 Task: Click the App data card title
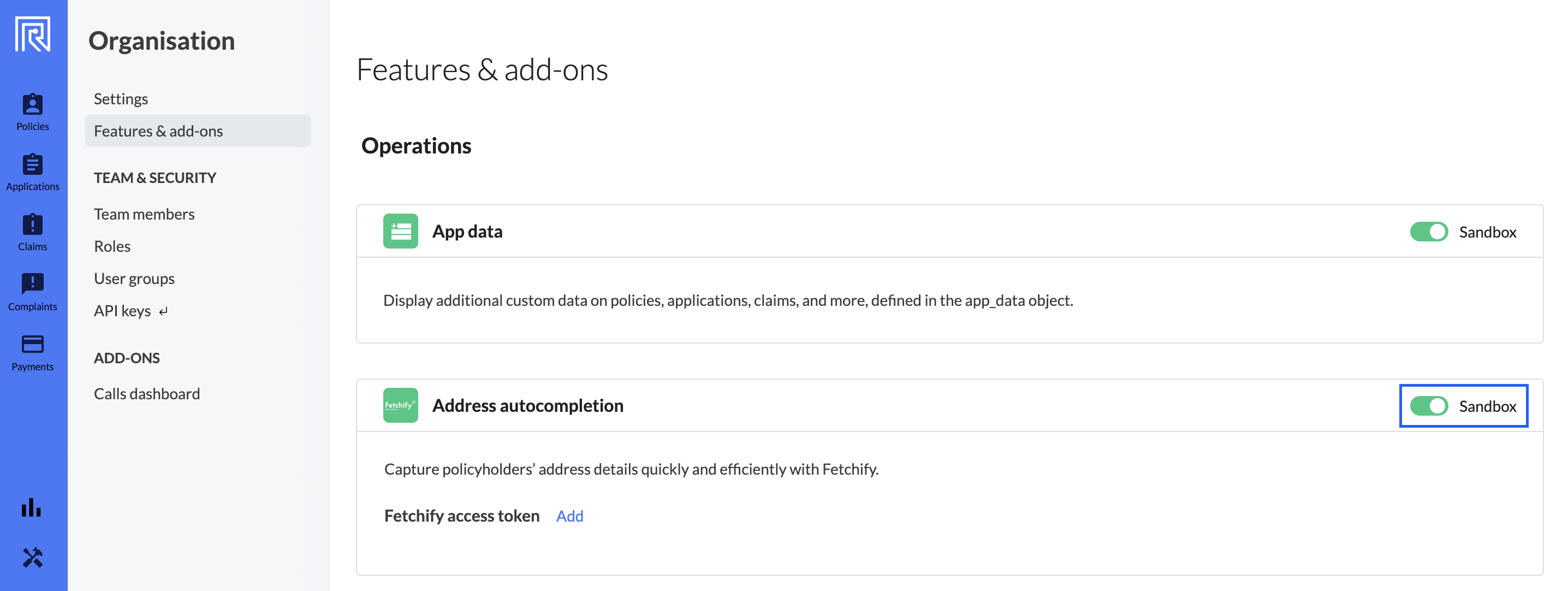click(467, 232)
